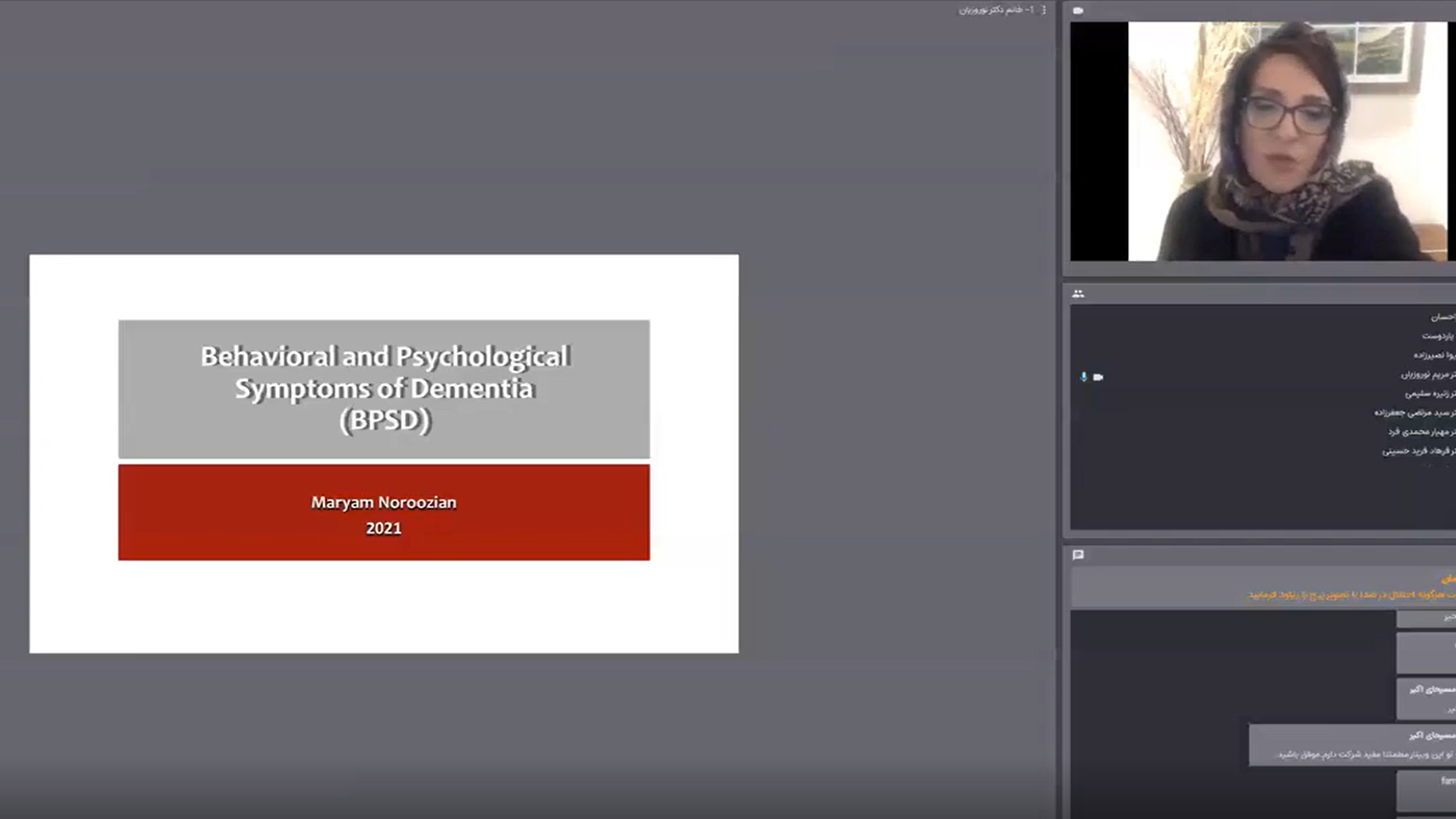Image resolution: width=1456 pixels, height=819 pixels.
Task: Select the first attendee in the list
Action: [x=1441, y=317]
